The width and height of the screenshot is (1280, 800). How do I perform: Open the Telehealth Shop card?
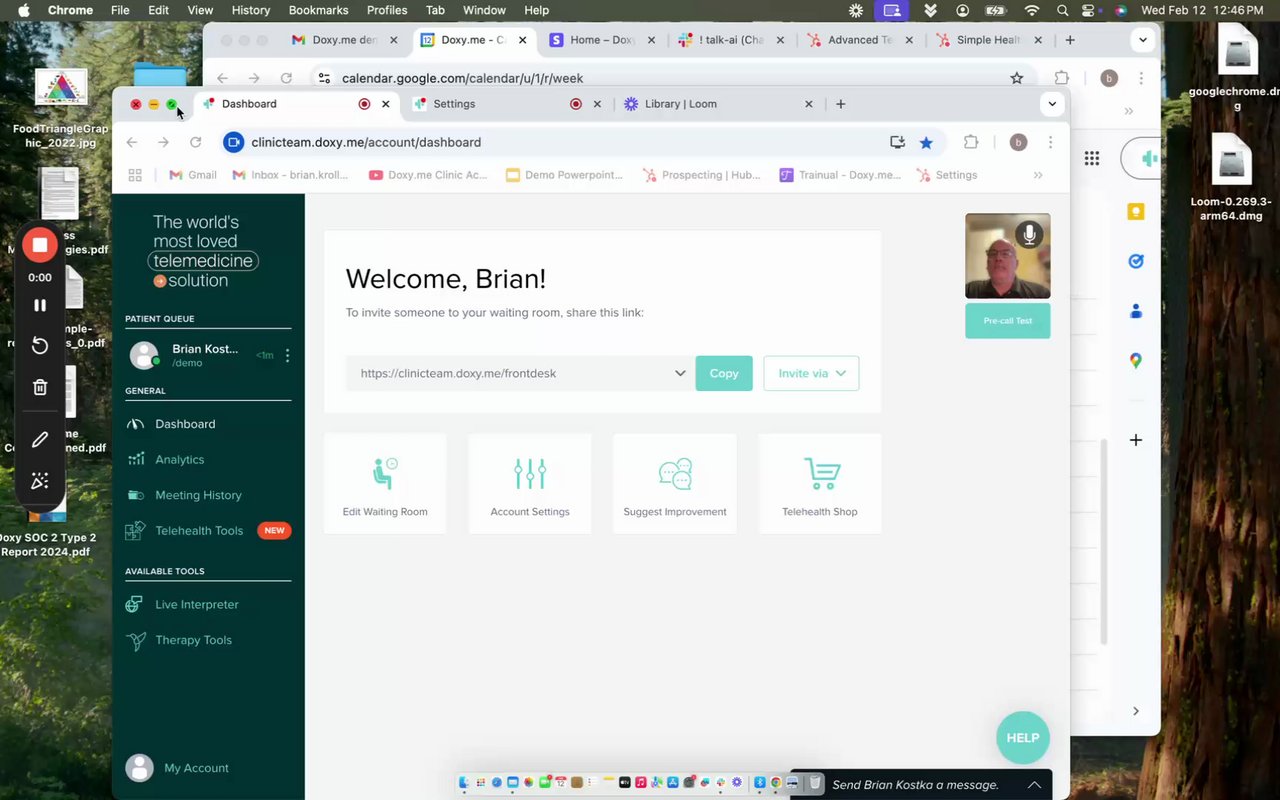[820, 484]
